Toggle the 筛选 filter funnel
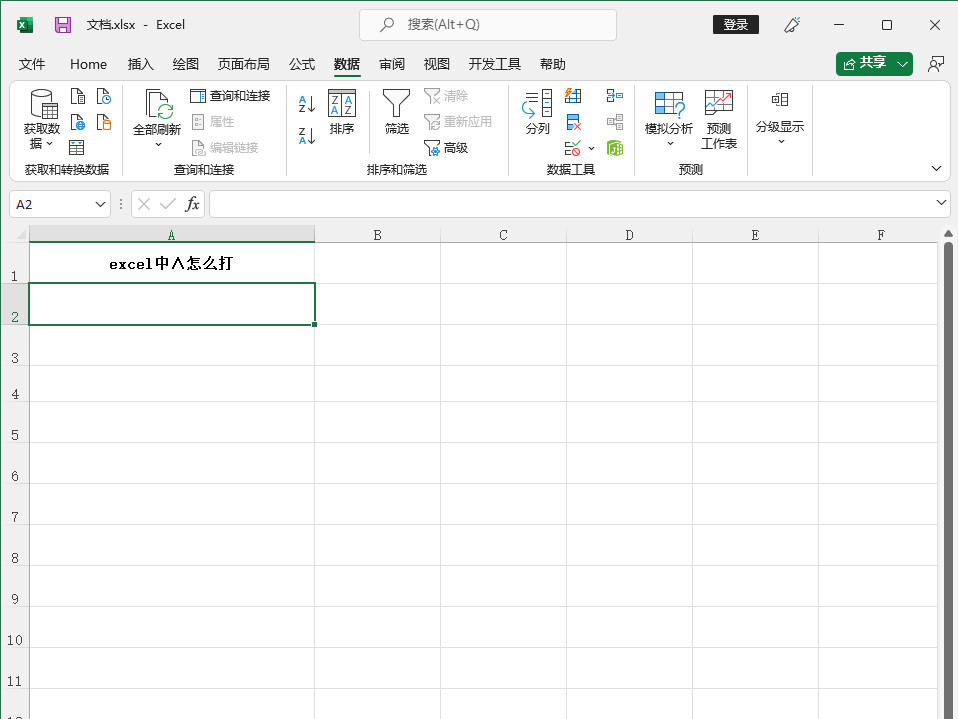 pos(397,112)
